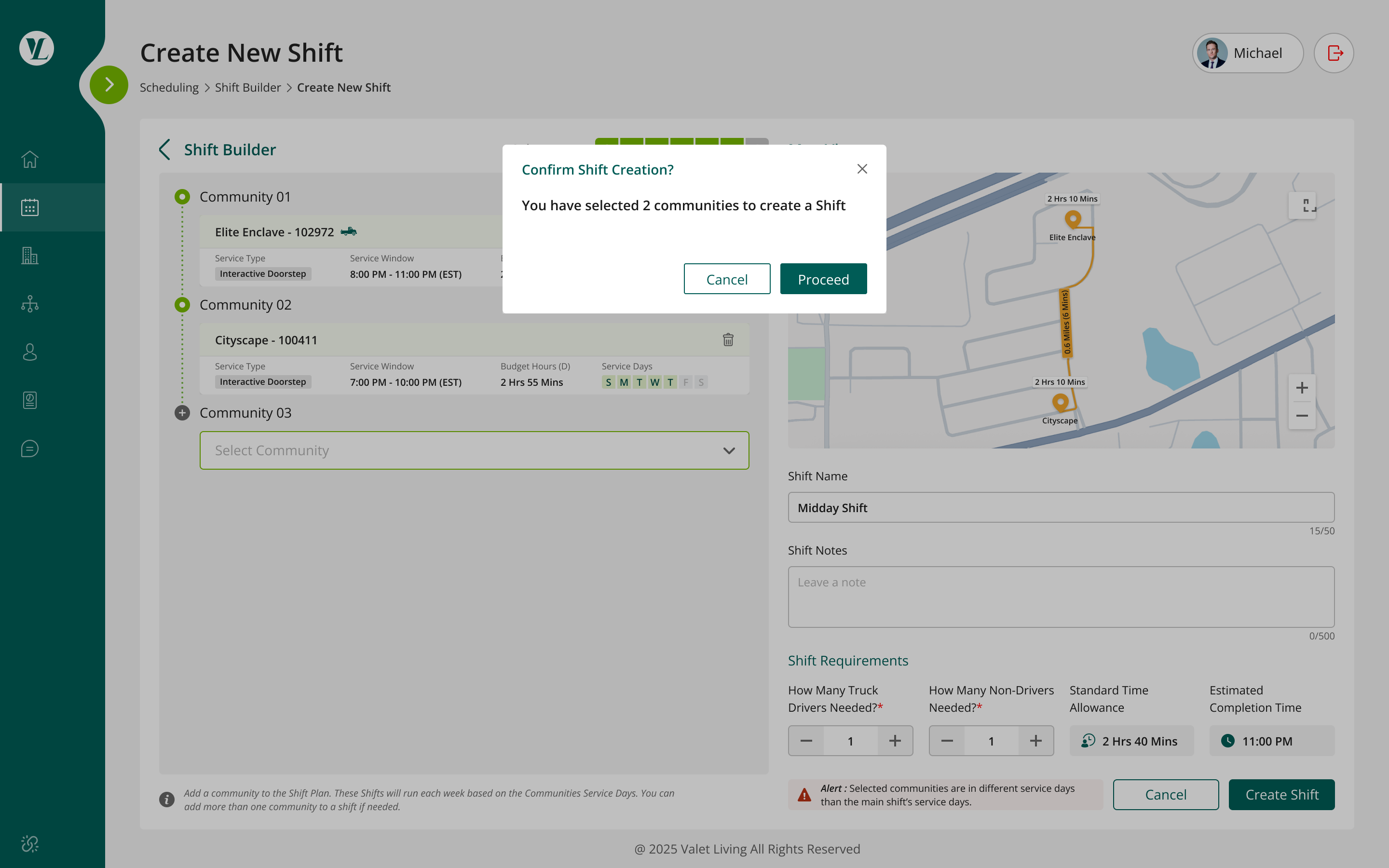Image resolution: width=1389 pixels, height=868 pixels.
Task: Navigate to Scheduling via the breadcrumb
Action: (169, 87)
